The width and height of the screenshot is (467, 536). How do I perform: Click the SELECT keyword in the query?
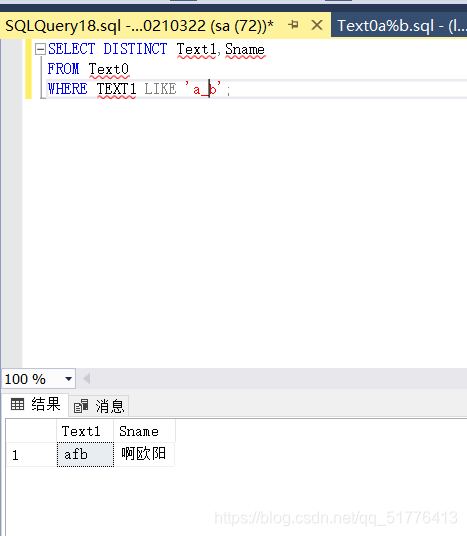(x=71, y=49)
